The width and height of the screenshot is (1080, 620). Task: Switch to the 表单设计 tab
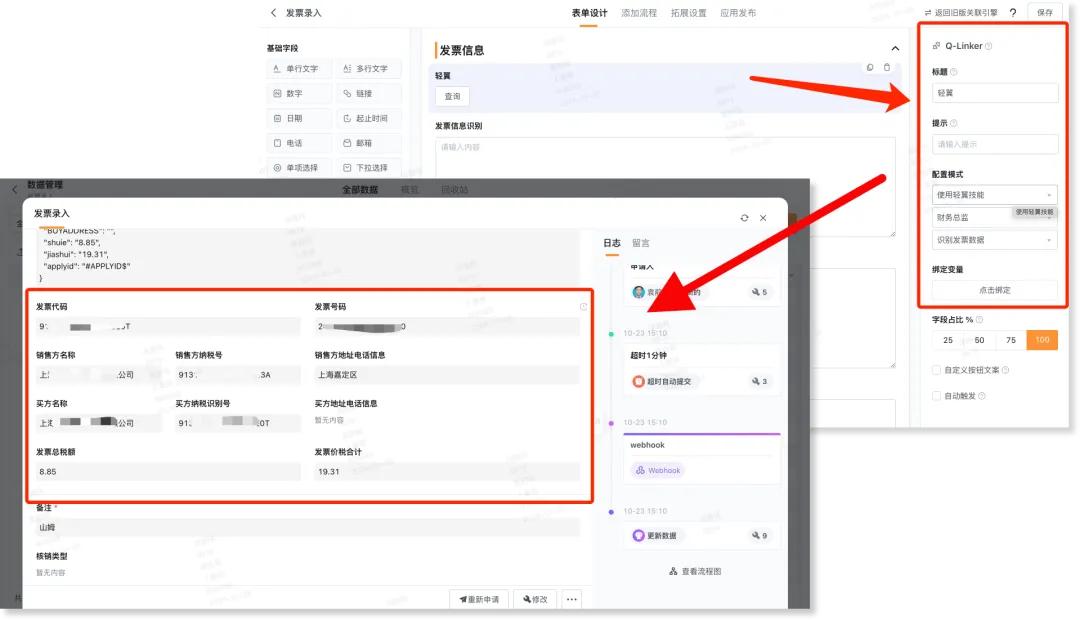[x=589, y=13]
